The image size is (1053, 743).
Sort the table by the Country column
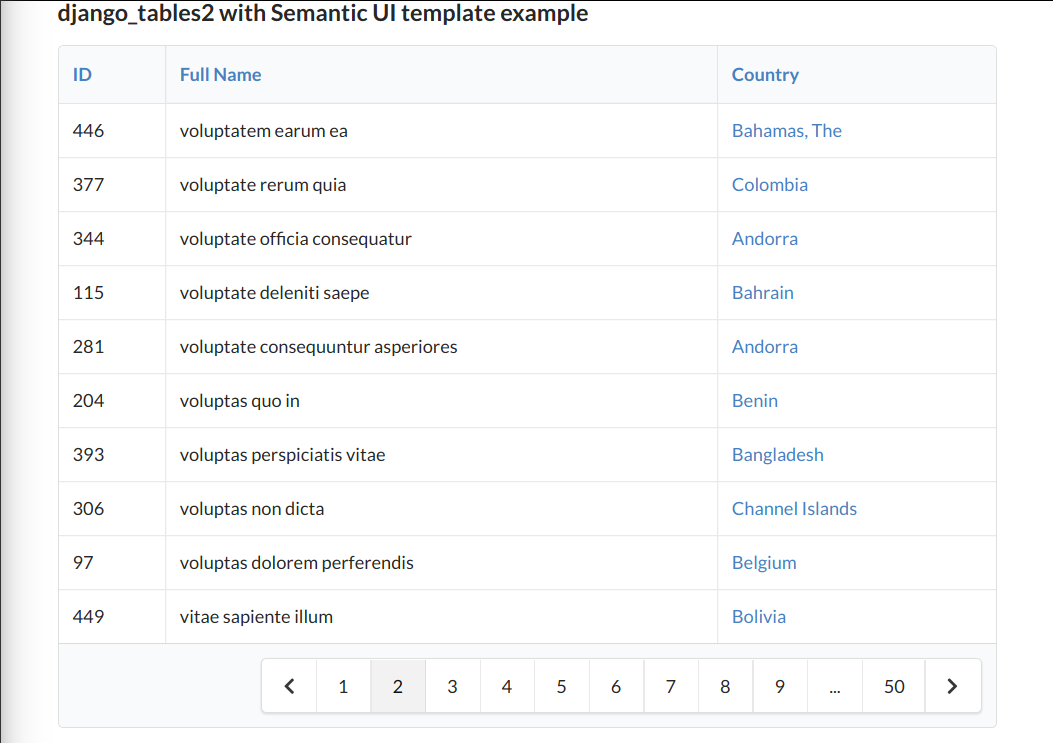tap(765, 74)
